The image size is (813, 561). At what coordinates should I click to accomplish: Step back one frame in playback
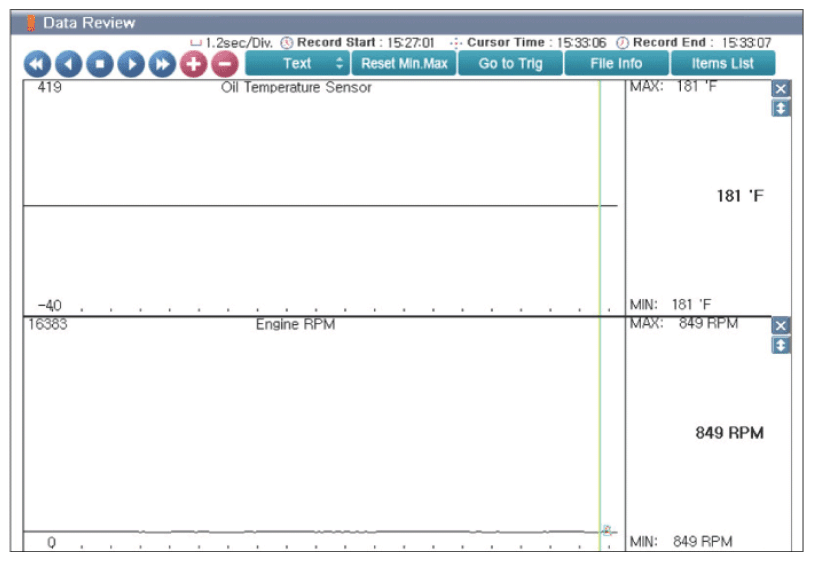pos(68,64)
